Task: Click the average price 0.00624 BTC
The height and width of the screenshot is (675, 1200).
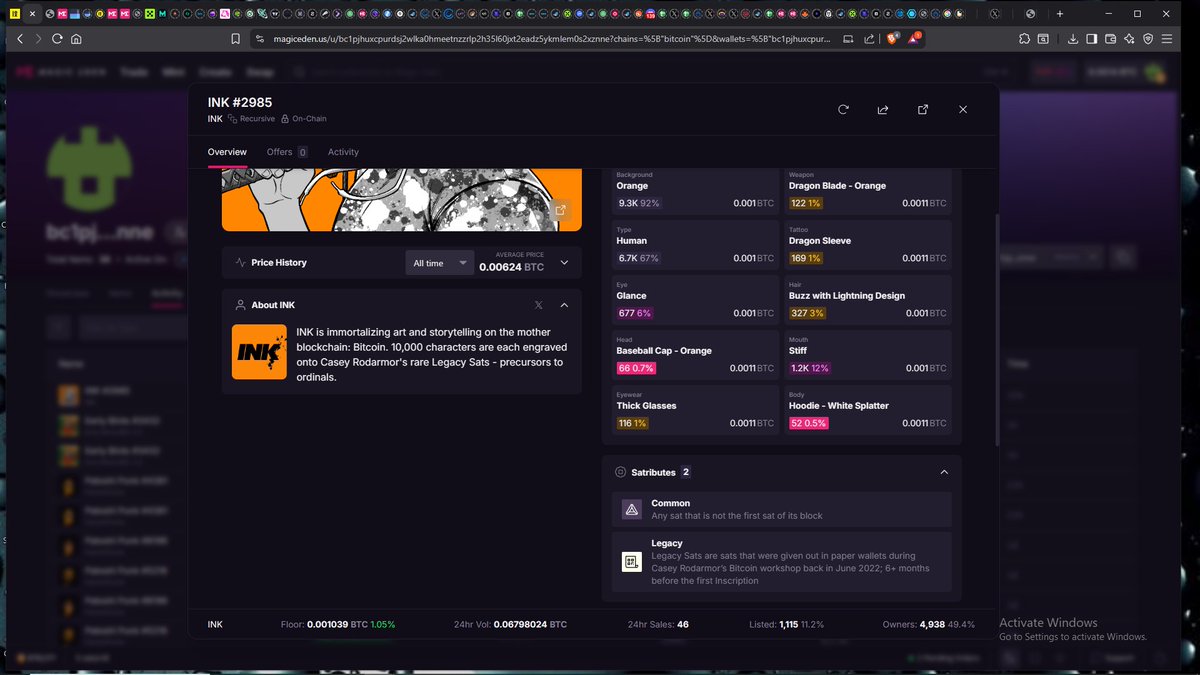Action: [x=512, y=267]
